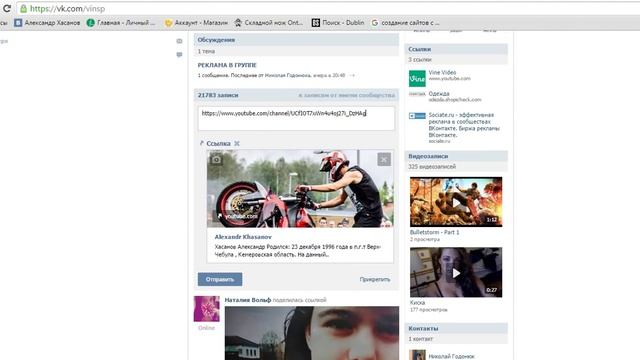Play the Киска video thumbnail

pyautogui.click(x=456, y=272)
